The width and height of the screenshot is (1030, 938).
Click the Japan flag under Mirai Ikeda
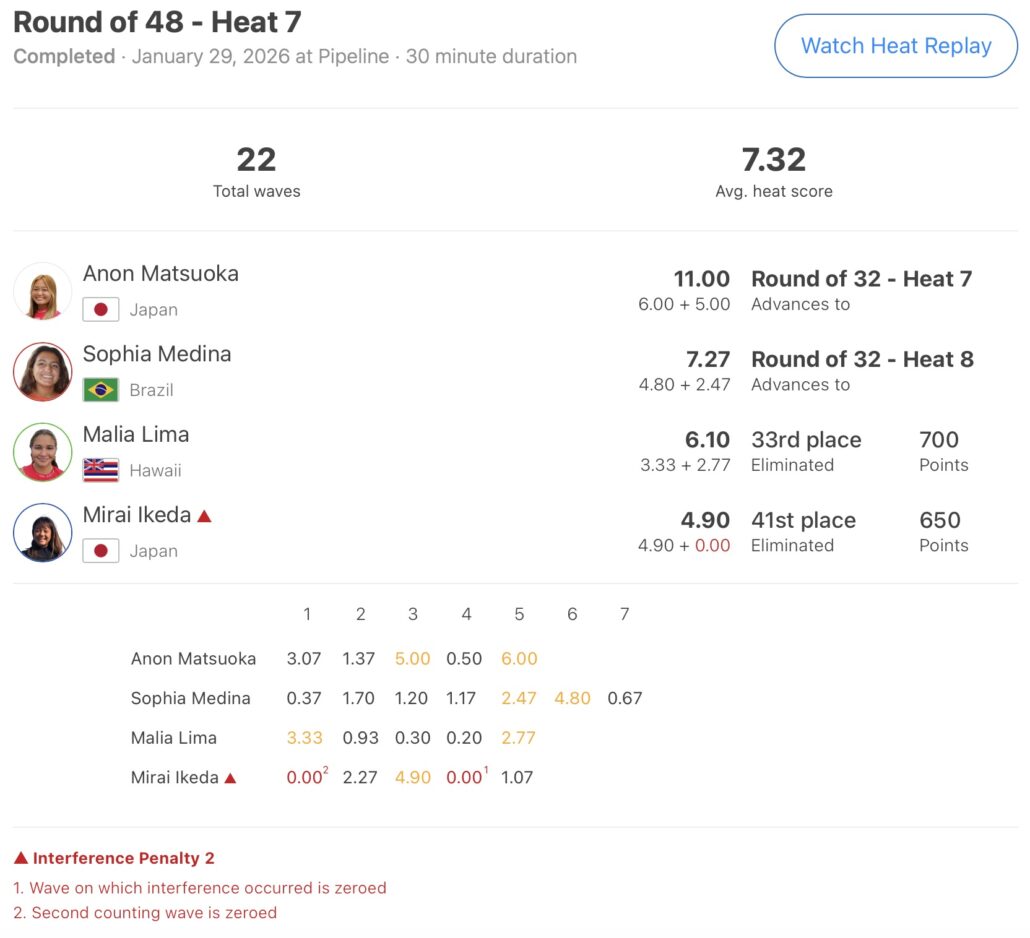point(101,551)
